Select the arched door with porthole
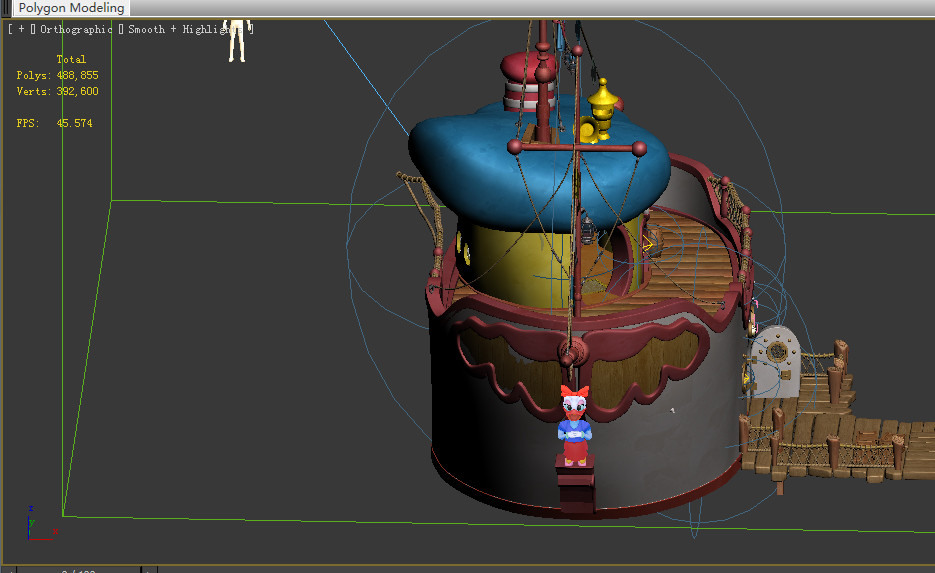The width and height of the screenshot is (935, 573). click(774, 363)
